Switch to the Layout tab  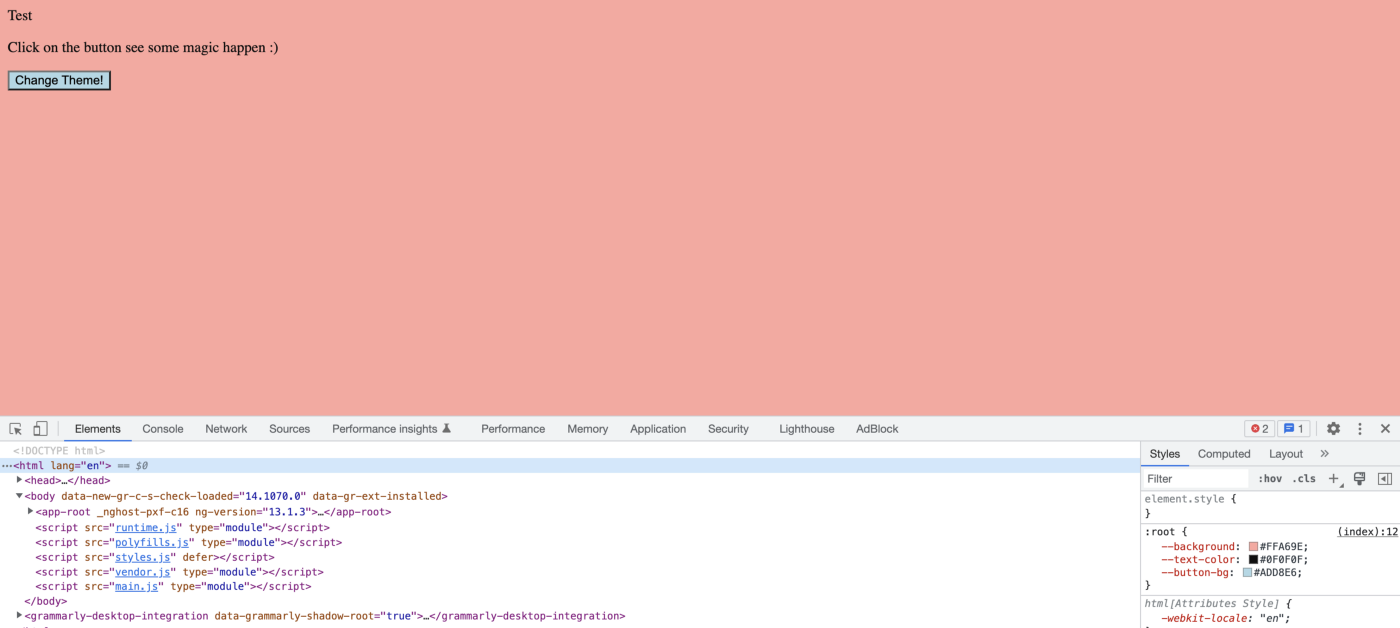coord(1286,454)
